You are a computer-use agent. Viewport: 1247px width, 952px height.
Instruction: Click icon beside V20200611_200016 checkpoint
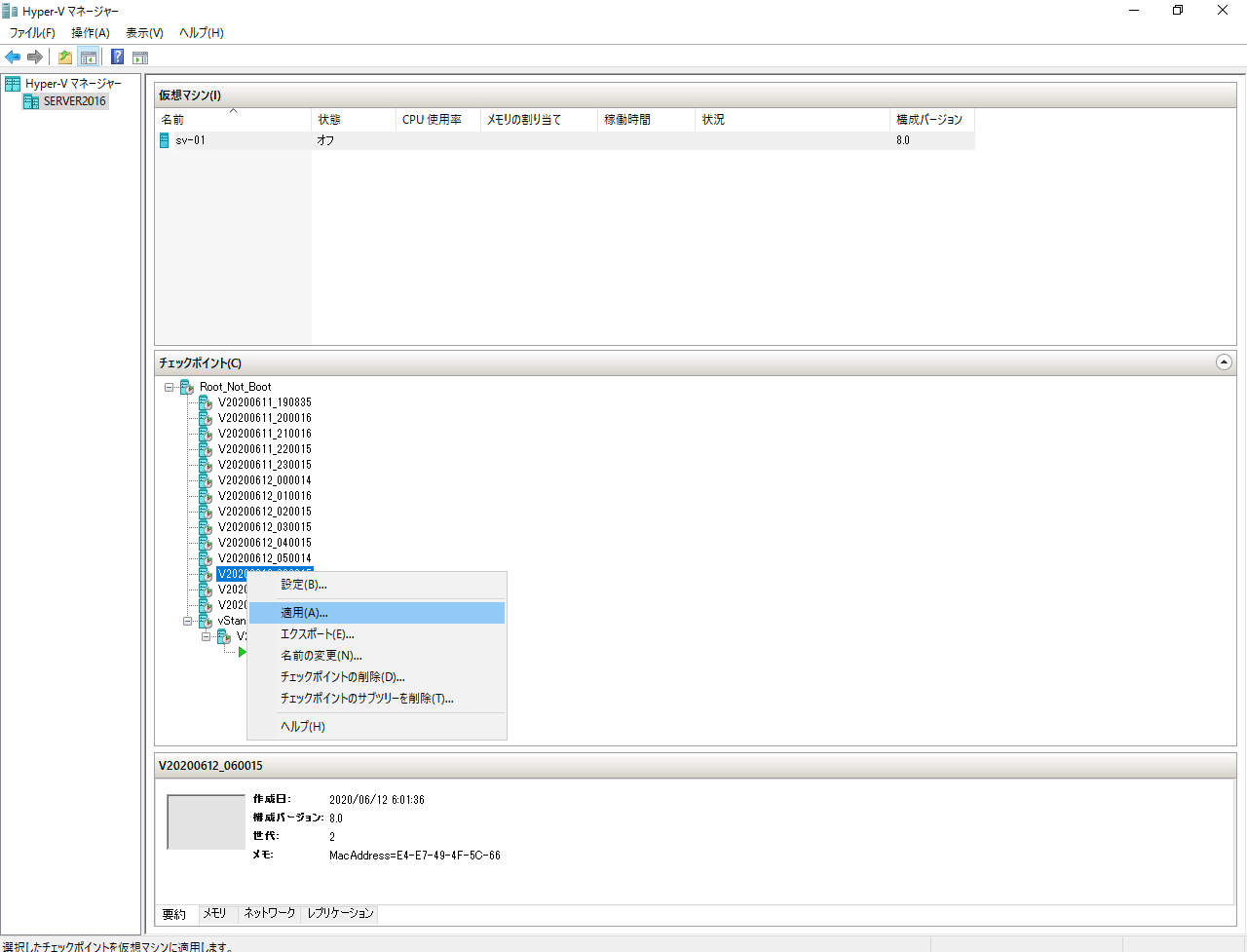[205, 418]
